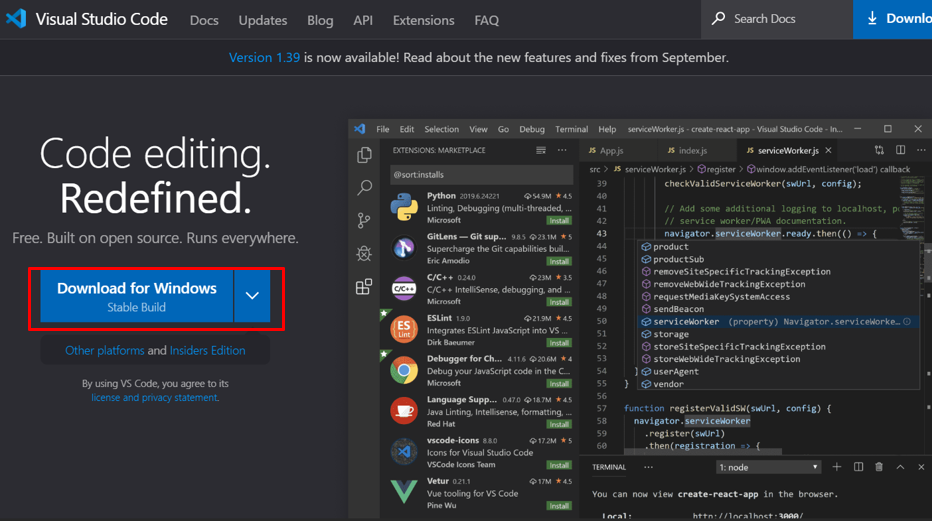
Task: Expand the download options chevron dropdown
Action: point(252,296)
